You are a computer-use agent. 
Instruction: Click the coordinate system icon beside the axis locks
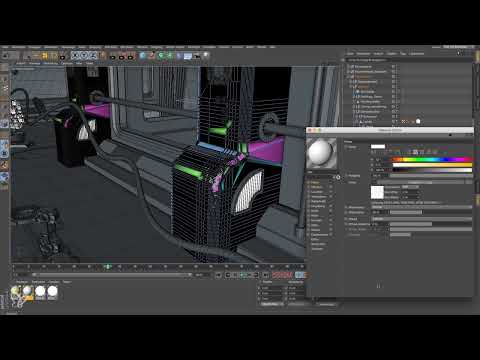click(x=102, y=56)
